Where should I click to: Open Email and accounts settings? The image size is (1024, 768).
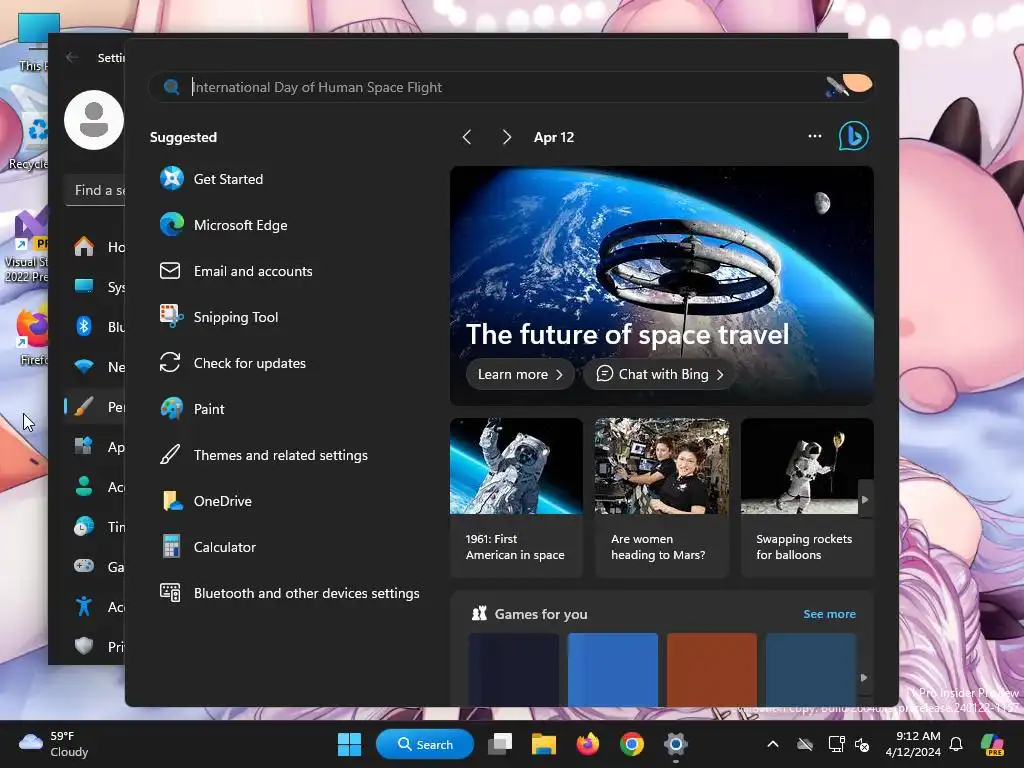click(x=236, y=271)
